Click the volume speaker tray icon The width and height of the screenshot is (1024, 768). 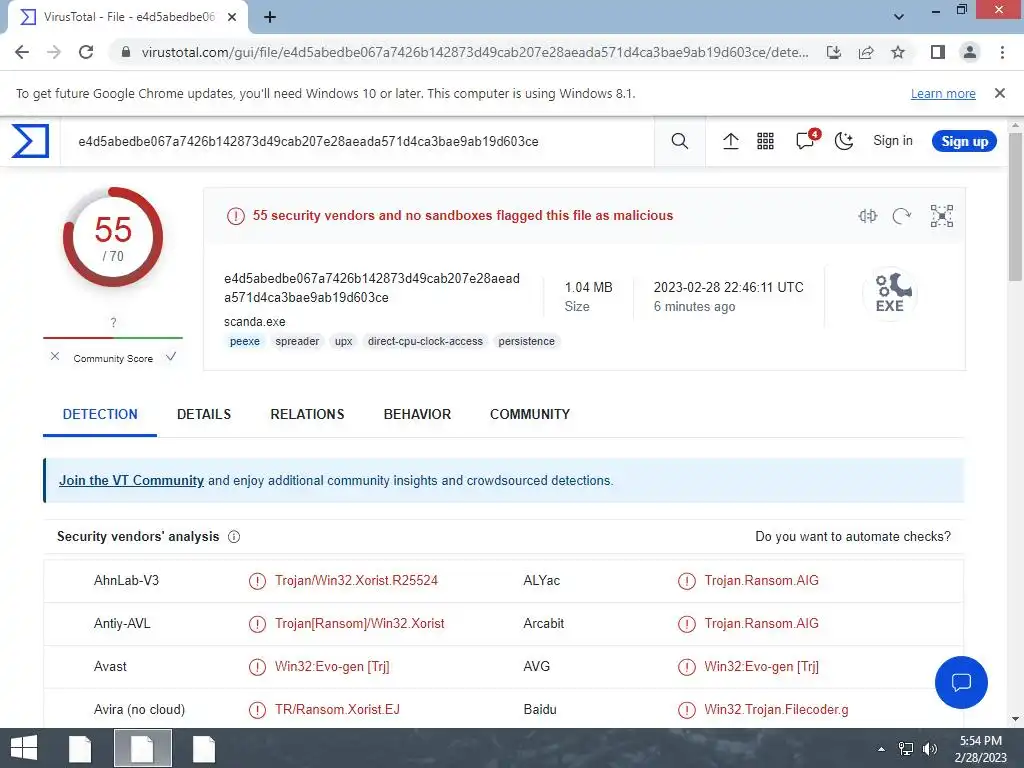tap(929, 749)
